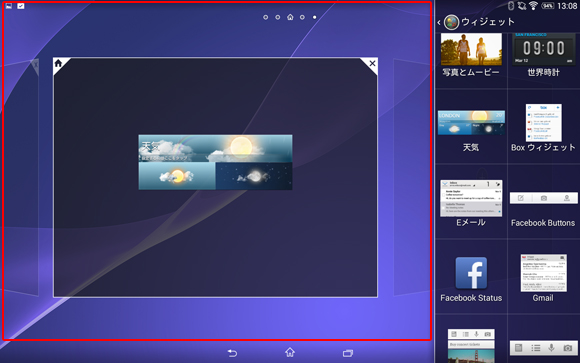
Task: Select the 写真とムービー widget
Action: (471, 55)
